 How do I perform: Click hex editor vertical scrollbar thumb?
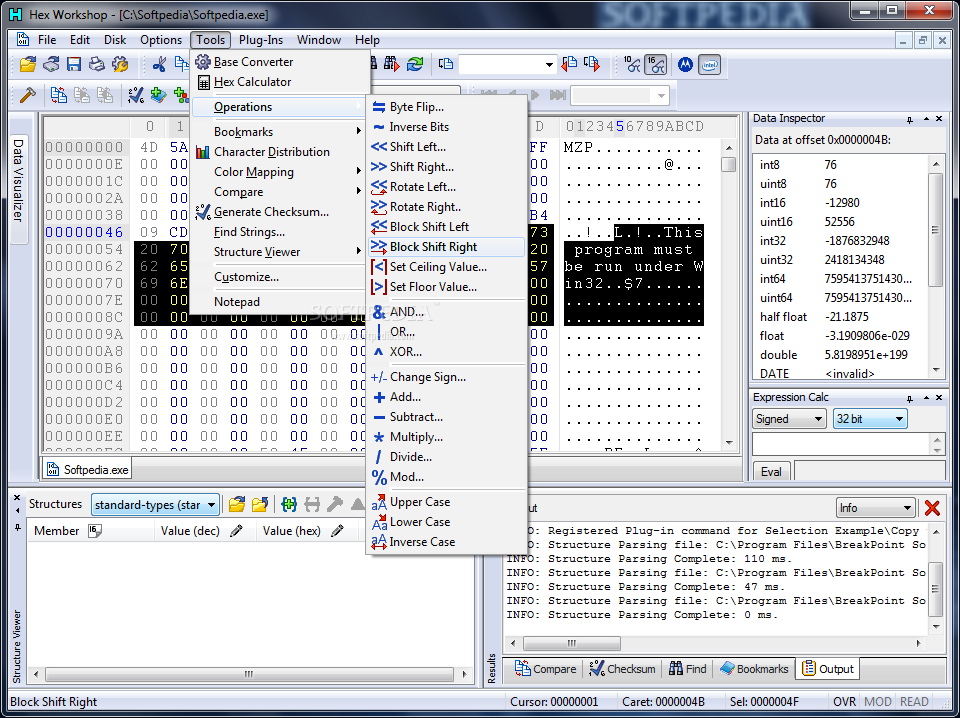coord(728,165)
